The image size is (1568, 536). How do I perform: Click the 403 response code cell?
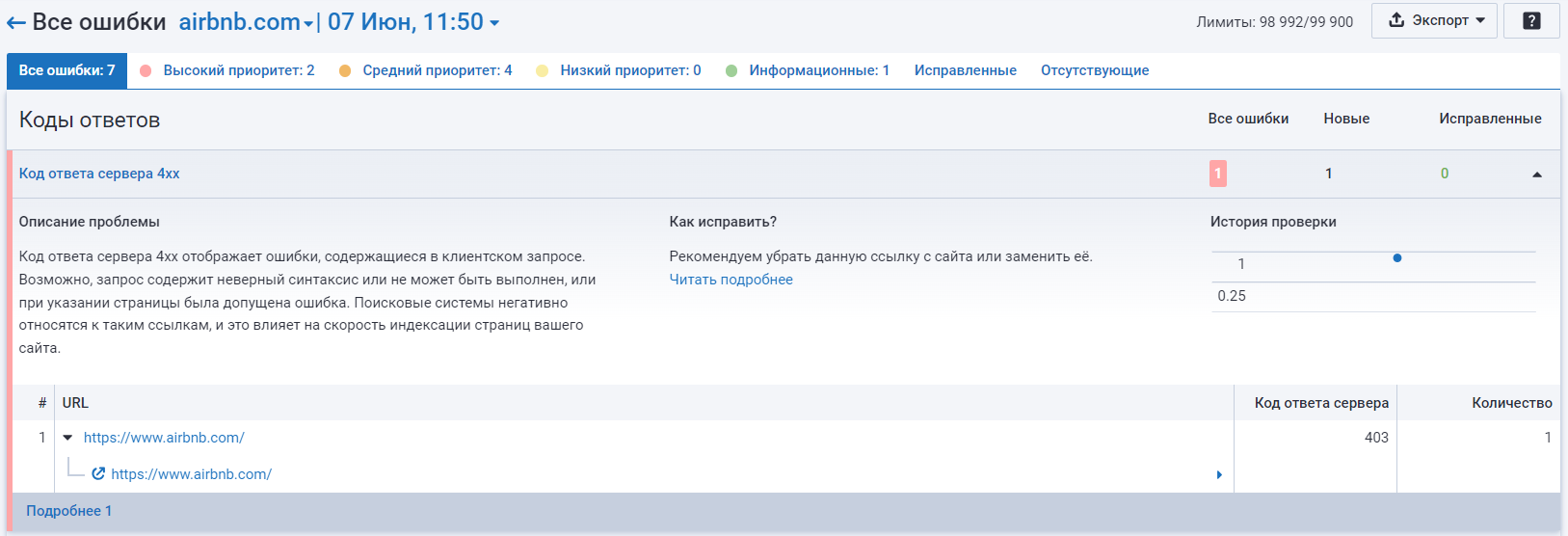coord(1376,438)
